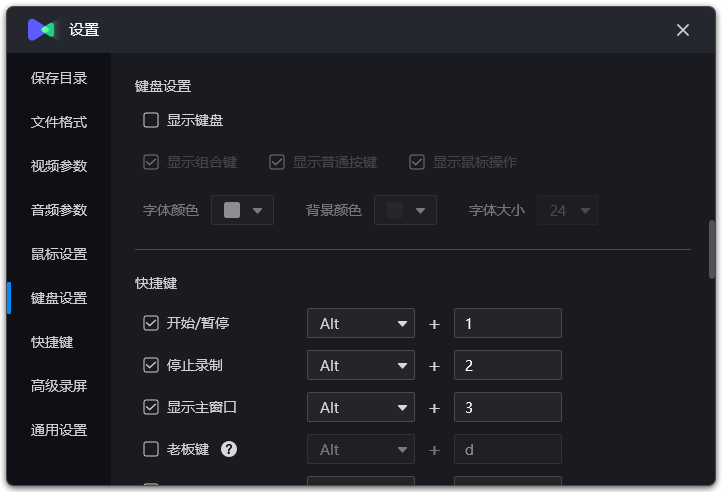The image size is (722, 492).
Task: Enable the 显示键盘 checkbox
Action: pyautogui.click(x=151, y=121)
